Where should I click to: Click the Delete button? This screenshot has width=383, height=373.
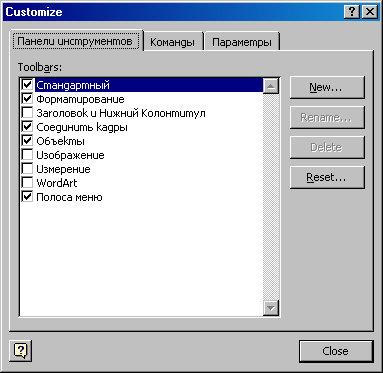pyautogui.click(x=327, y=147)
